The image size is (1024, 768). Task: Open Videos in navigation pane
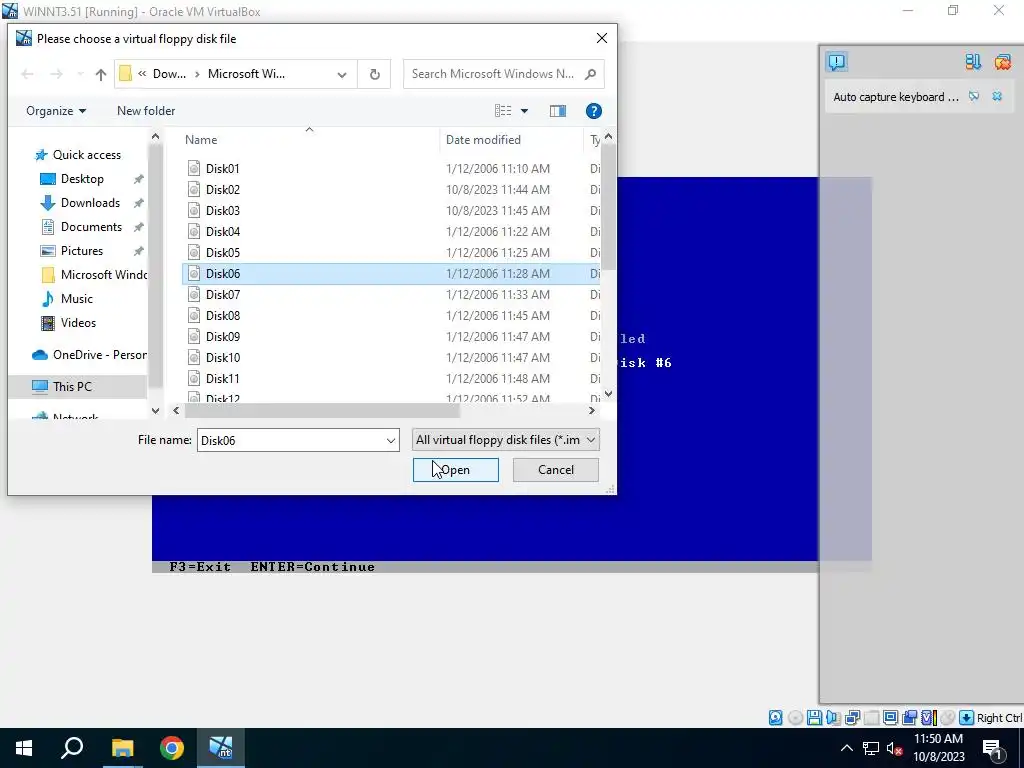78,323
